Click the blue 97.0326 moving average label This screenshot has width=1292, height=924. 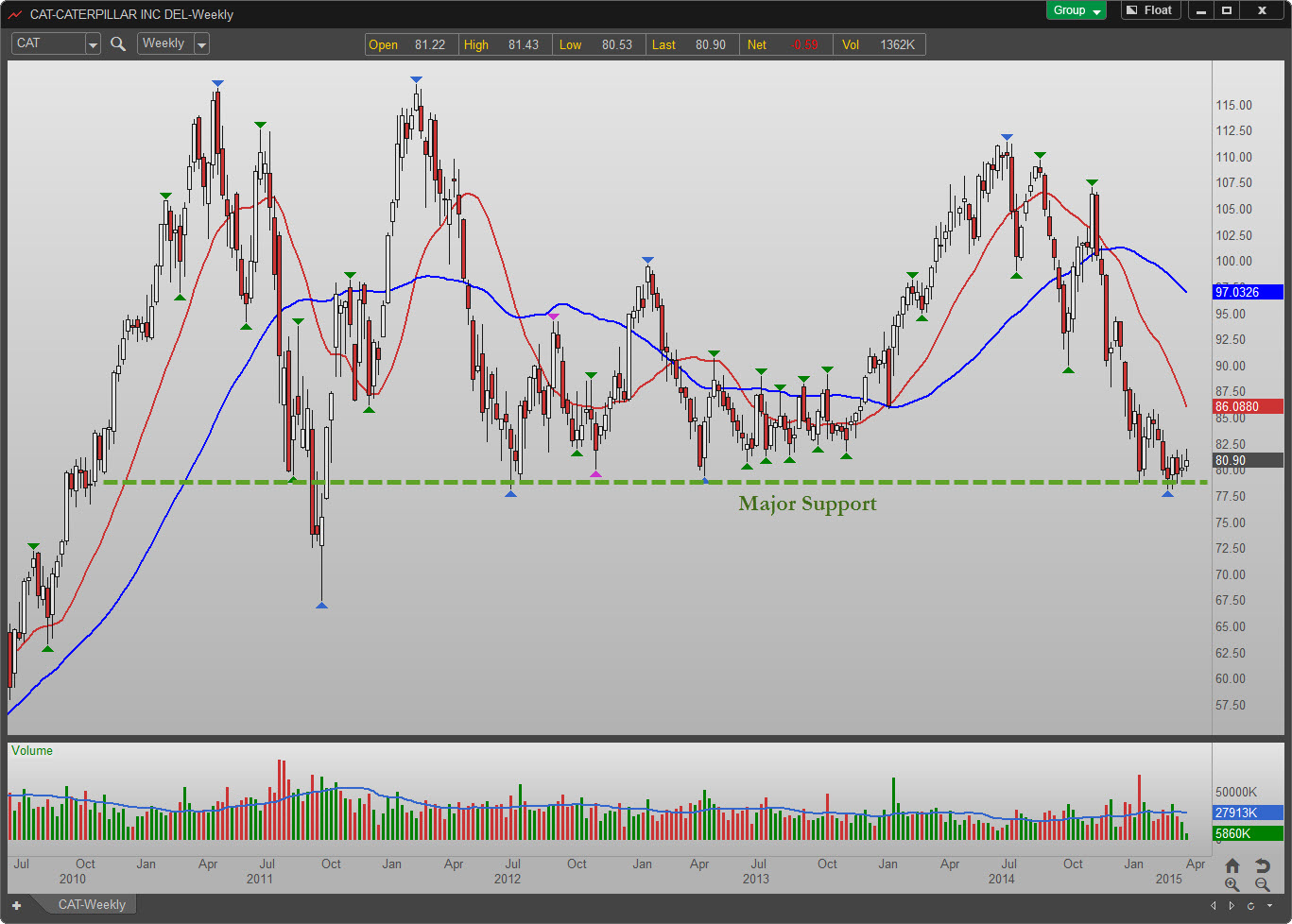click(x=1248, y=293)
